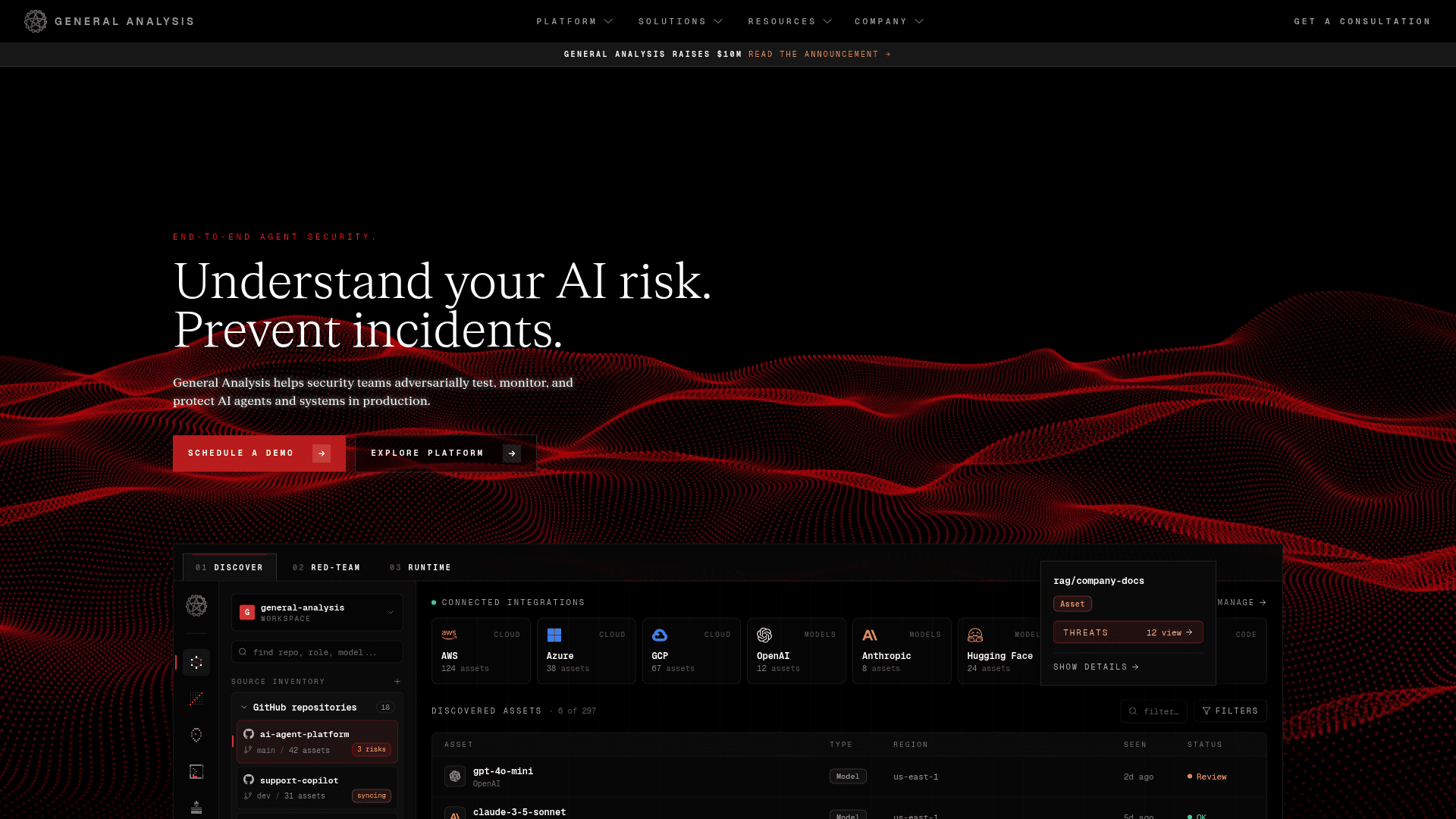The image size is (1456, 819).
Task: Select the support-copilot repository
Action: pos(317,787)
